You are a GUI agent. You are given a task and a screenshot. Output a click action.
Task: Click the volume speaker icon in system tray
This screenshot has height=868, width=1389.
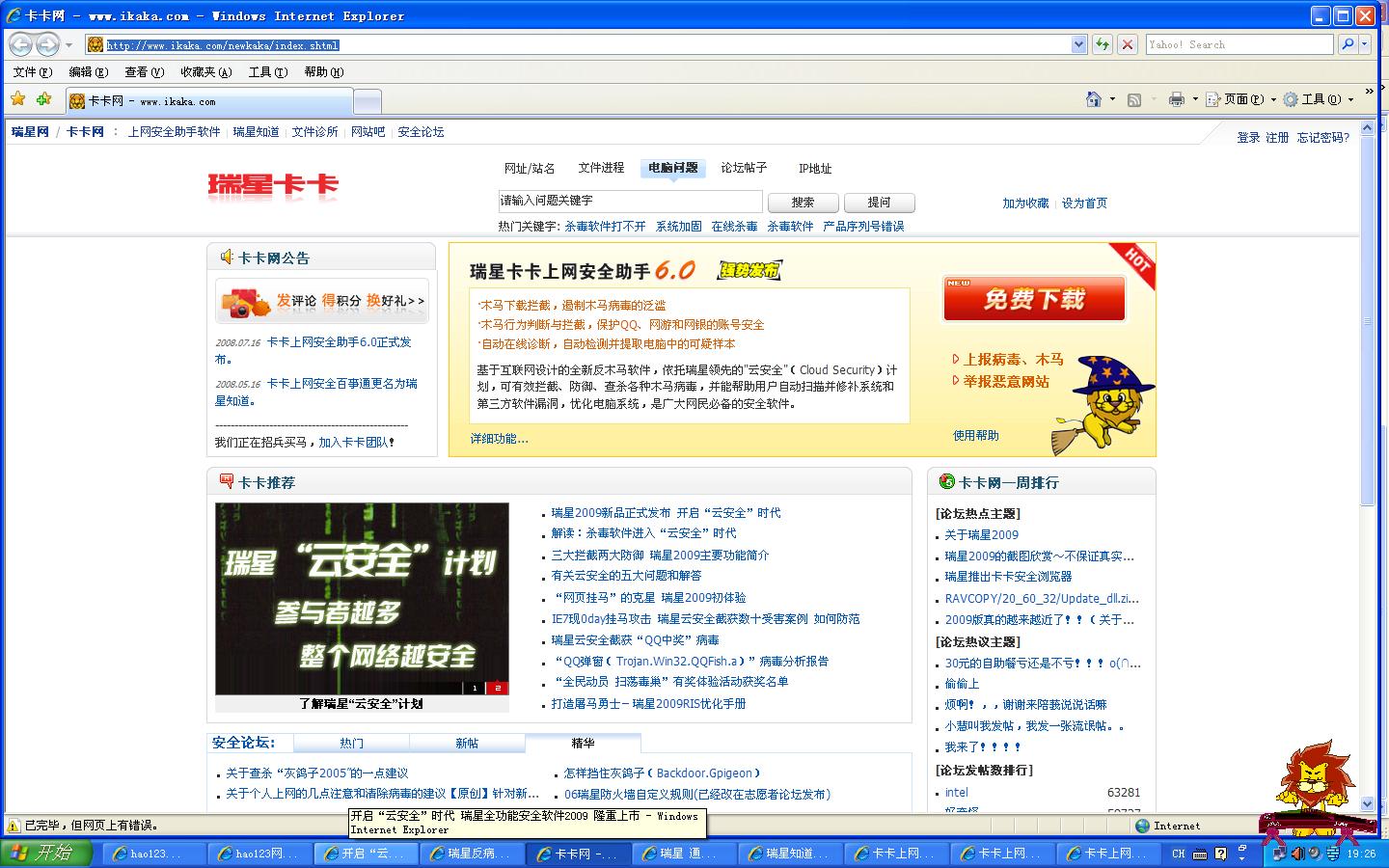coord(1297,854)
